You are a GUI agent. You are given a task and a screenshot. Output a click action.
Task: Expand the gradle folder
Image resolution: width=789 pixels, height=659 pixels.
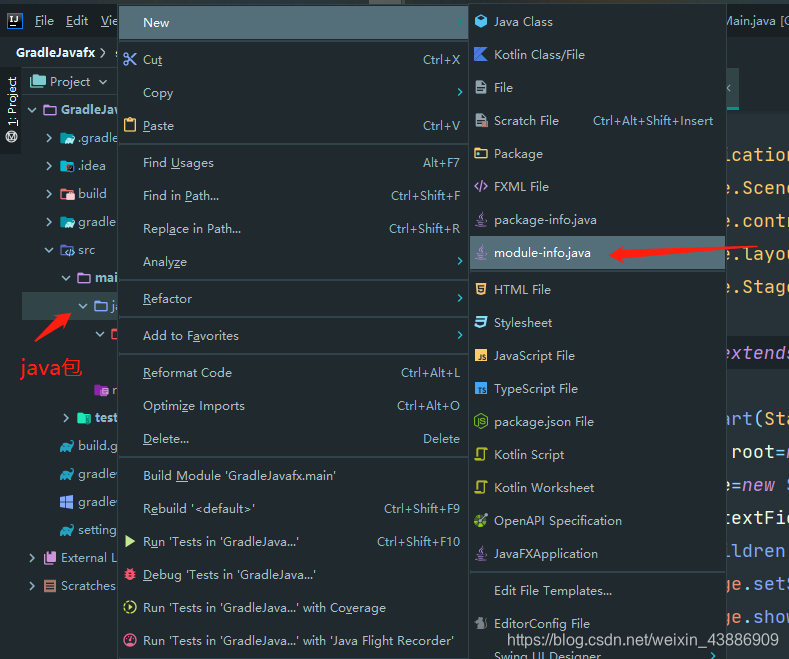(x=49, y=222)
